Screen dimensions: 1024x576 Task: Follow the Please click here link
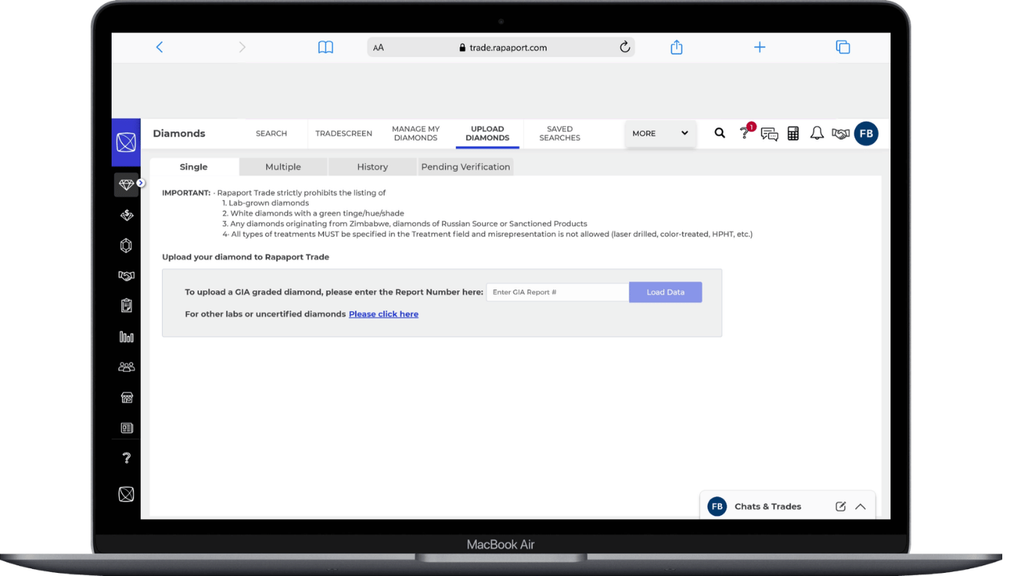[383, 314]
